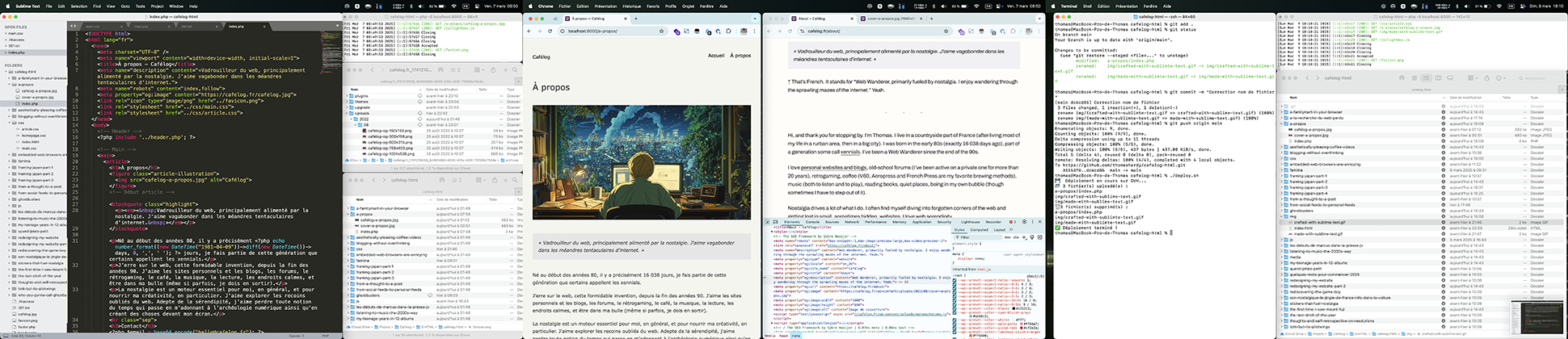Viewport: 1568px width, 339px height.
Task: Click the back chevron in the rightmost Finder window
Action: (1307, 77)
